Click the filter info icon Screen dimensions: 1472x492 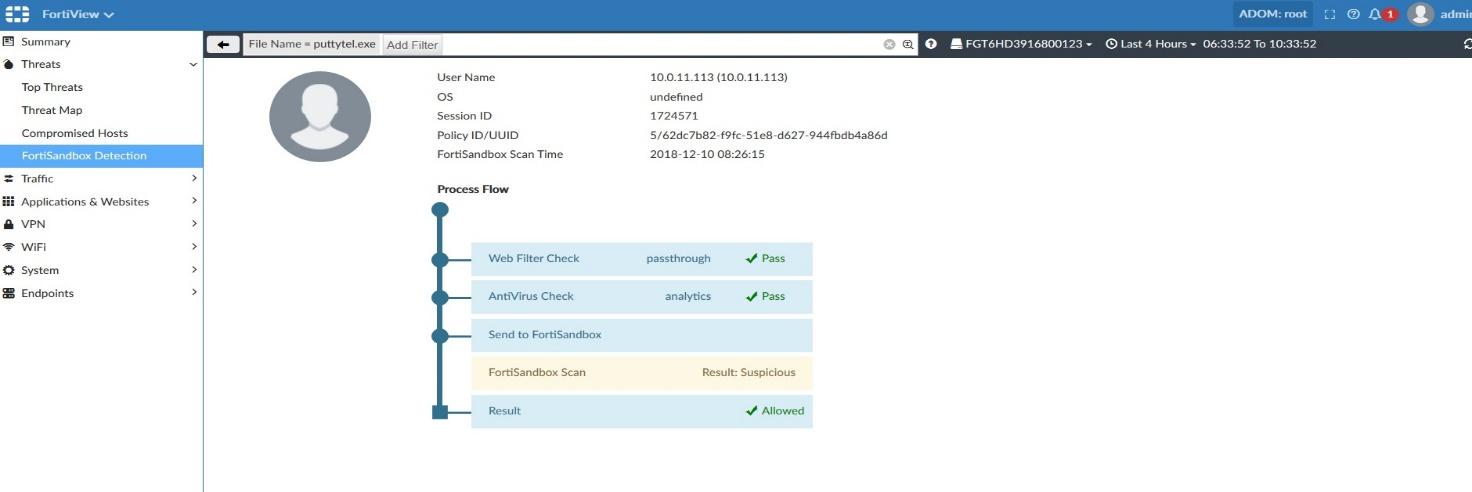coord(931,44)
